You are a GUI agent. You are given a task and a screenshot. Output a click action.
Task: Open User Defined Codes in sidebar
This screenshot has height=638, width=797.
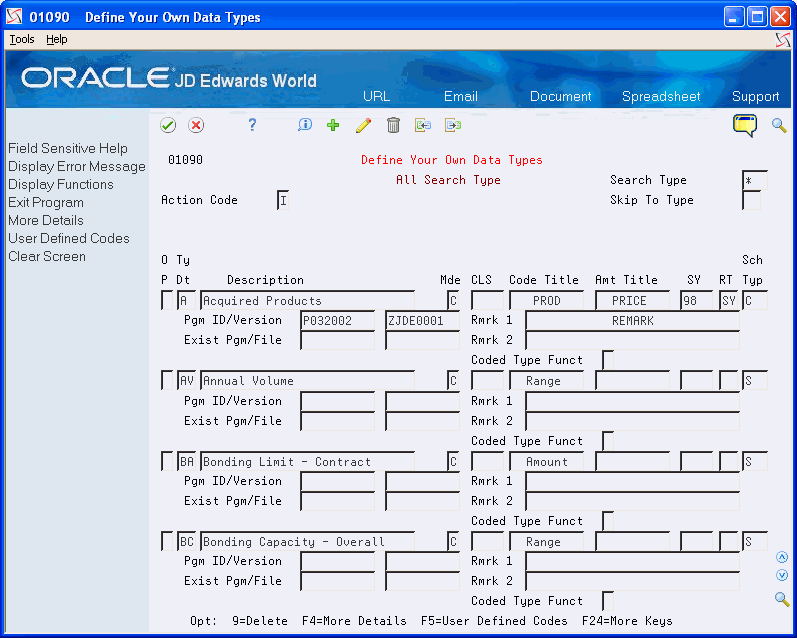[69, 238]
